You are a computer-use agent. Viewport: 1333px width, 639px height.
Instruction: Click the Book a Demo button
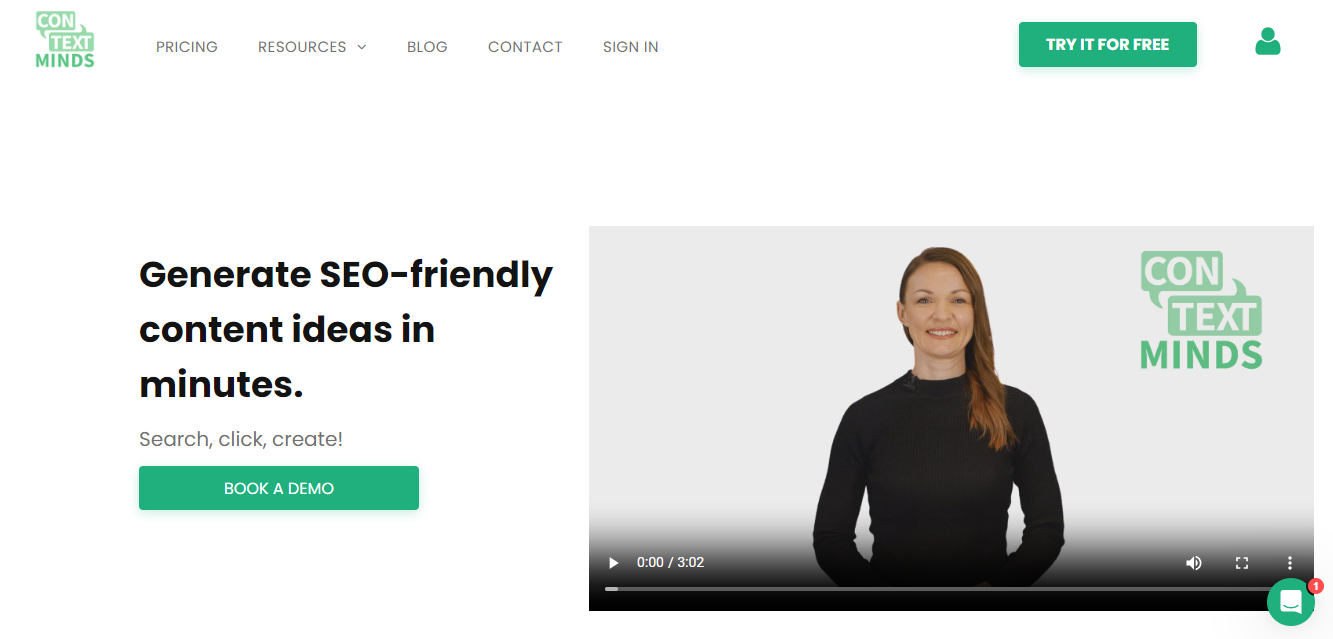click(x=279, y=488)
